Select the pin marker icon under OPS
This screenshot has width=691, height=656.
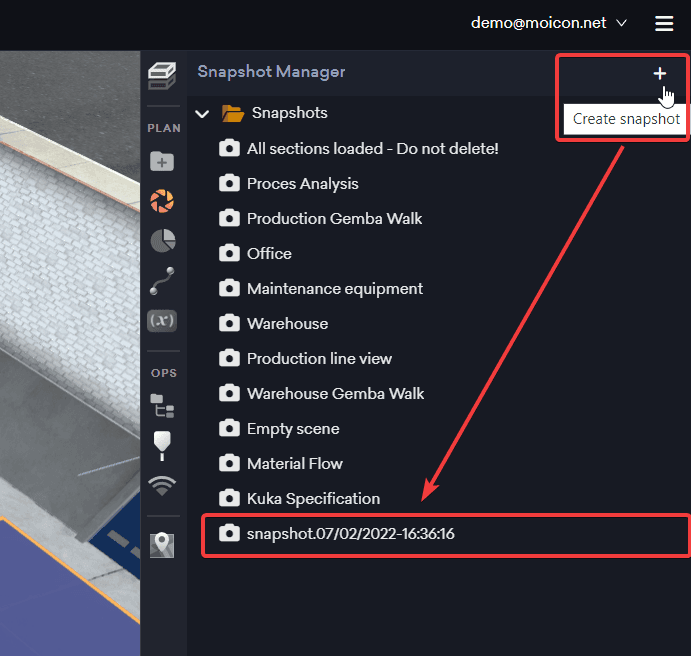click(x=162, y=445)
